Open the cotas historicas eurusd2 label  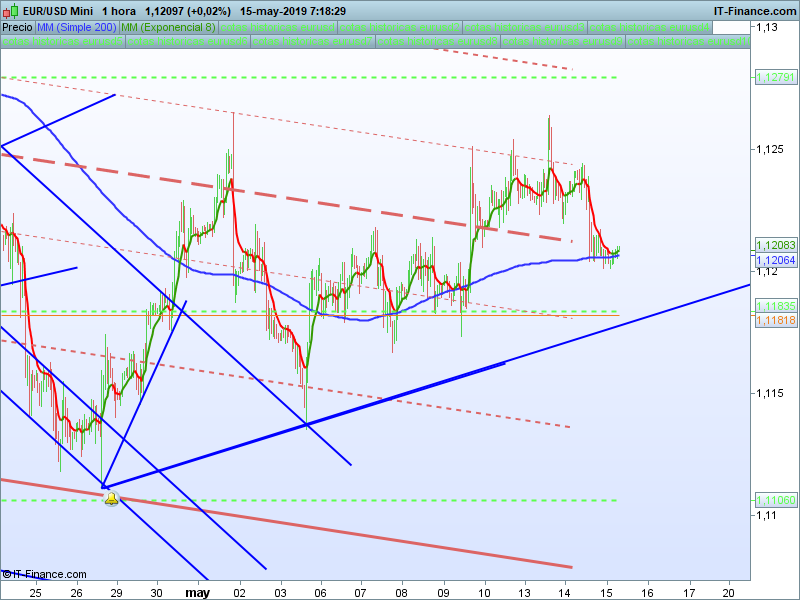(x=399, y=27)
